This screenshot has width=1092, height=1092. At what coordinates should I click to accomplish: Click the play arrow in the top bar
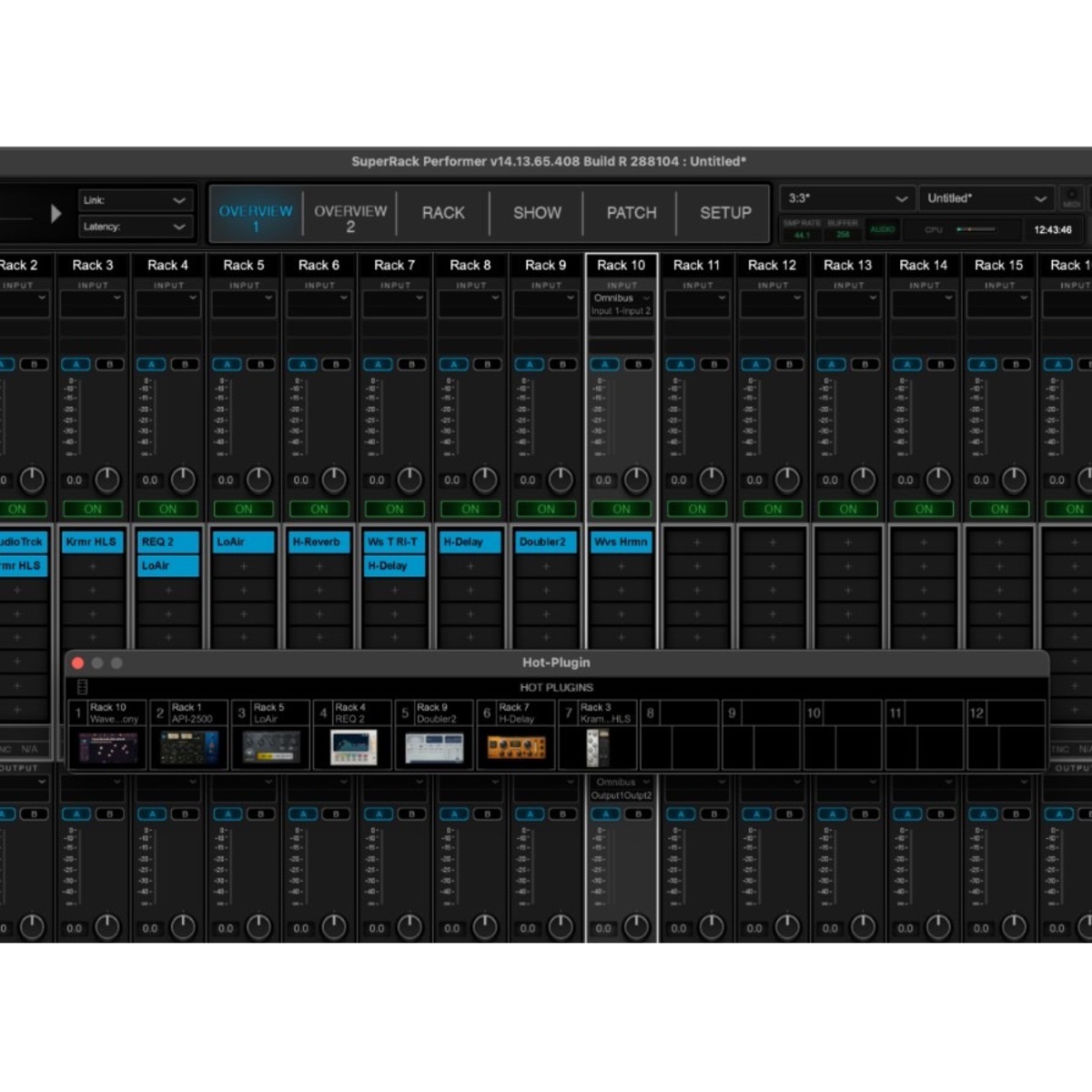[56, 213]
